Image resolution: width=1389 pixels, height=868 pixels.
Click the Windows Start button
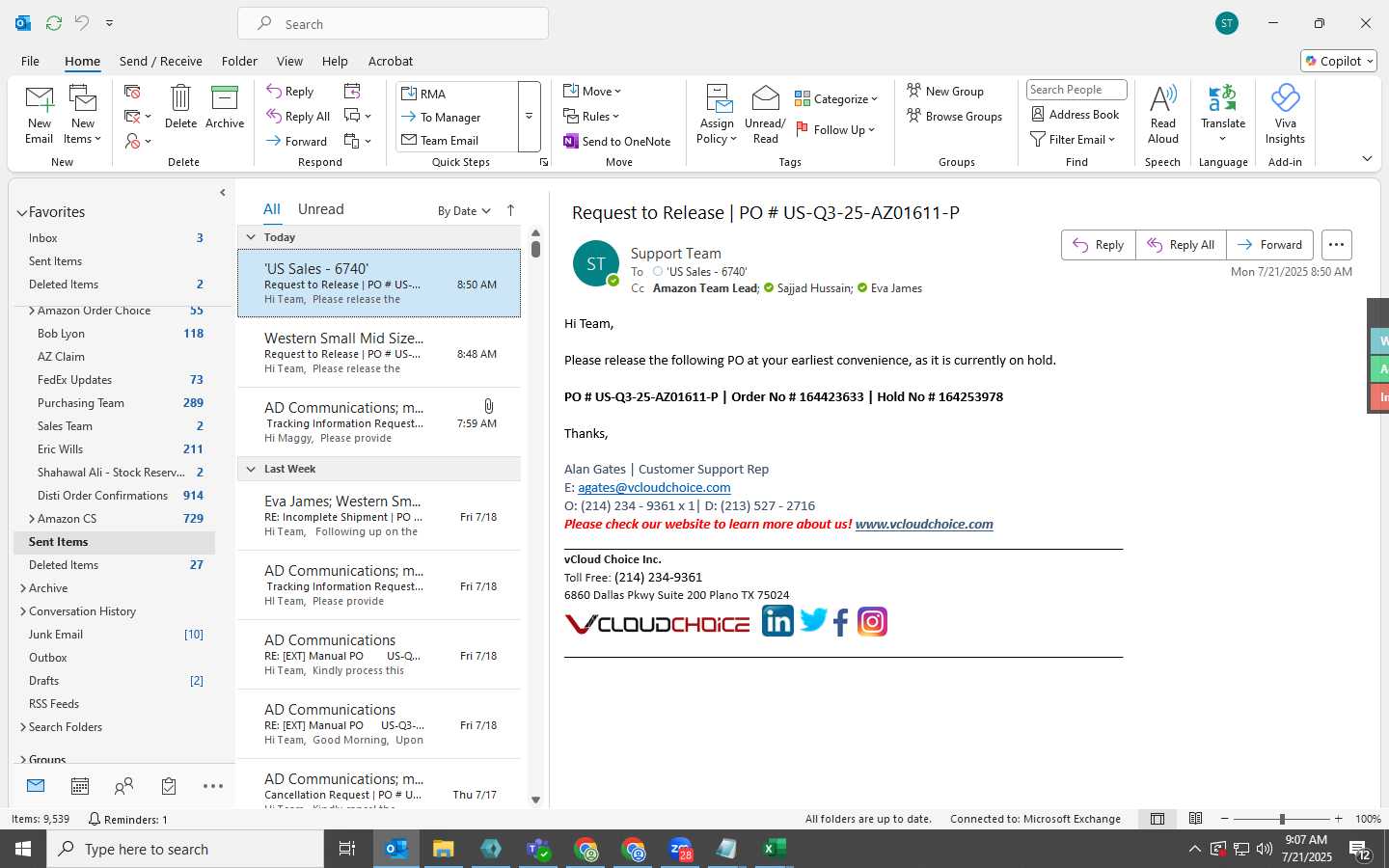coord(23,849)
